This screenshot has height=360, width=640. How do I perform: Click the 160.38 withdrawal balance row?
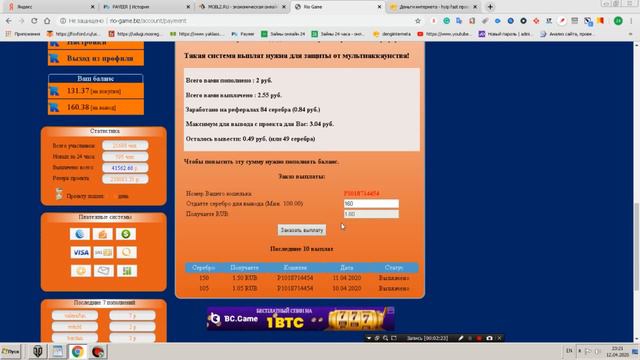point(96,107)
